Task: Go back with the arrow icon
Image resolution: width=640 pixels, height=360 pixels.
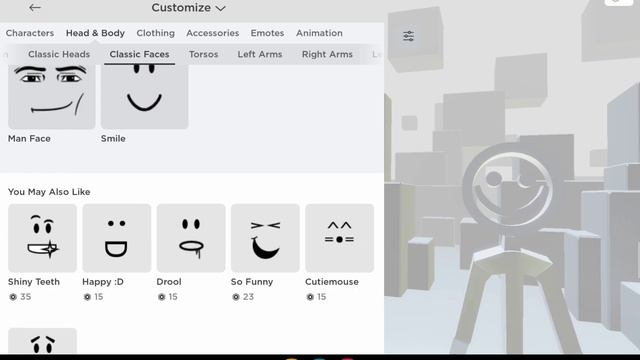Action: pyautogui.click(x=35, y=7)
